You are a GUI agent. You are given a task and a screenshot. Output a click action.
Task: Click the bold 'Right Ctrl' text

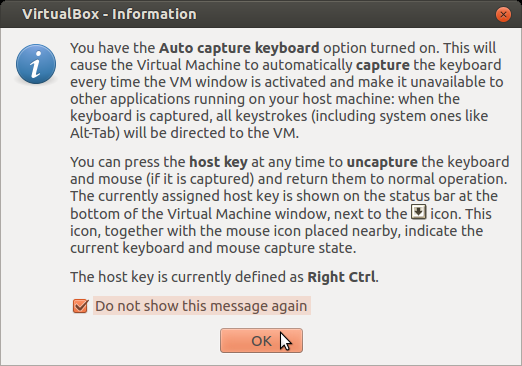click(x=341, y=277)
